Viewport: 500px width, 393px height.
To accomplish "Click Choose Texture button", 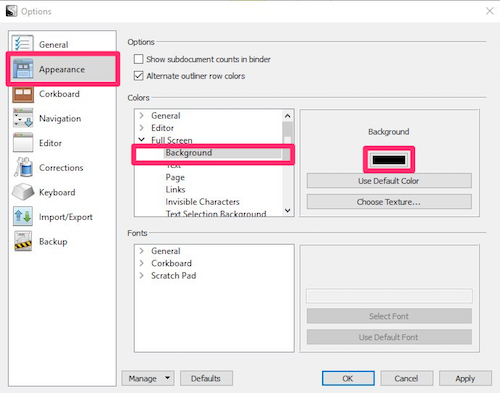I will (x=389, y=202).
